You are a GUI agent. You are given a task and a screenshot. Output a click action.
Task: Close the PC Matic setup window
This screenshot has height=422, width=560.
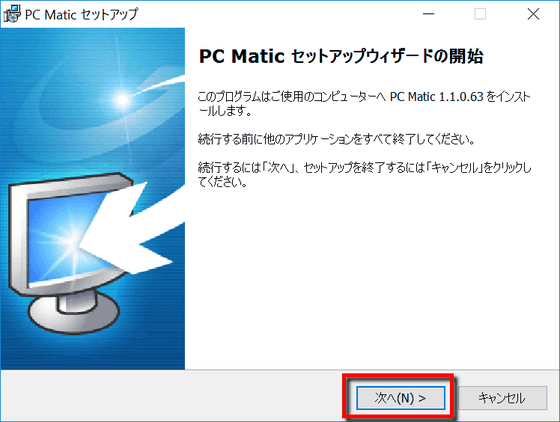(533, 14)
